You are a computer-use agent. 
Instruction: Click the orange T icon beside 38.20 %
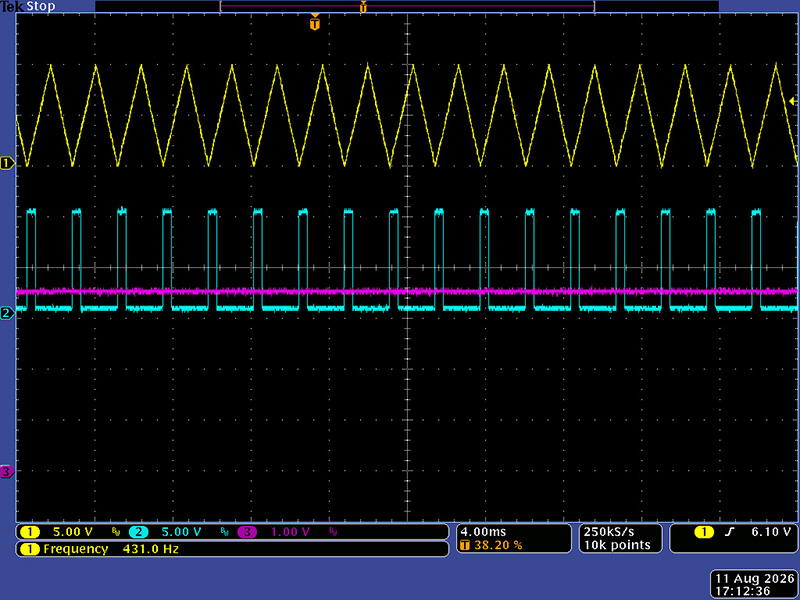click(x=464, y=545)
